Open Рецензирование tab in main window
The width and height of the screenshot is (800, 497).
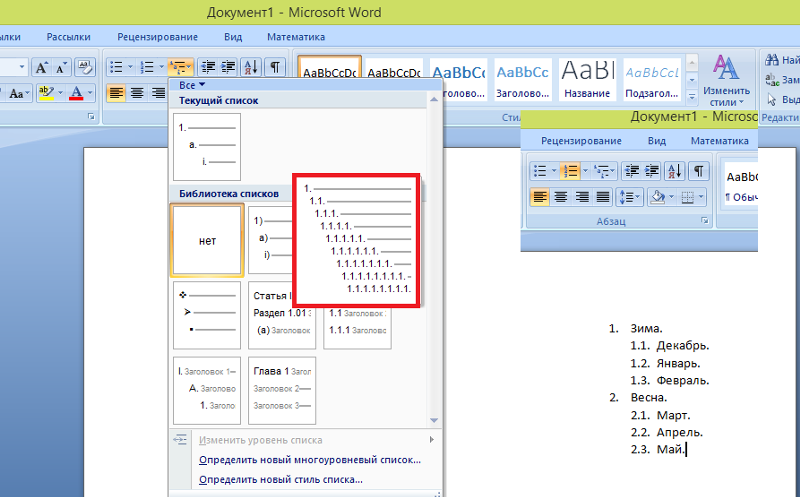pyautogui.click(x=158, y=37)
